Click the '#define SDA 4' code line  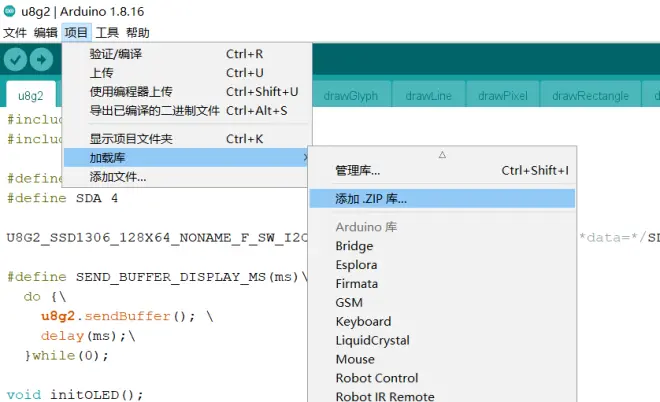click(x=62, y=198)
